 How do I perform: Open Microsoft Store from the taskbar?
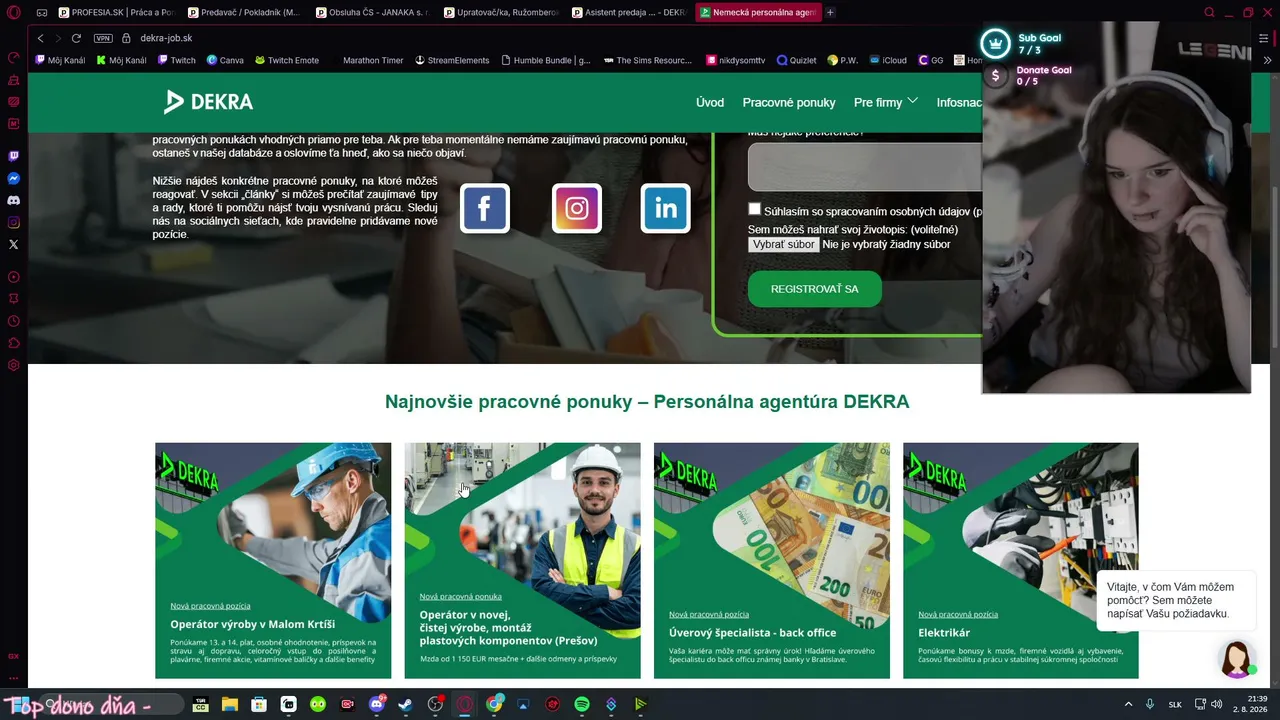tap(259, 704)
